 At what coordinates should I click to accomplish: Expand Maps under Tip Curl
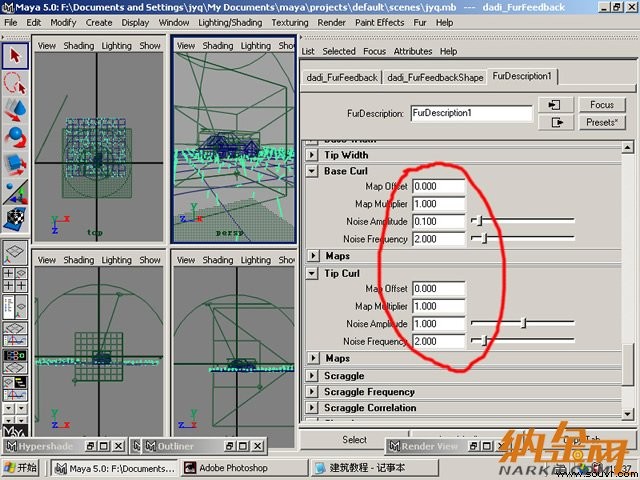313,358
